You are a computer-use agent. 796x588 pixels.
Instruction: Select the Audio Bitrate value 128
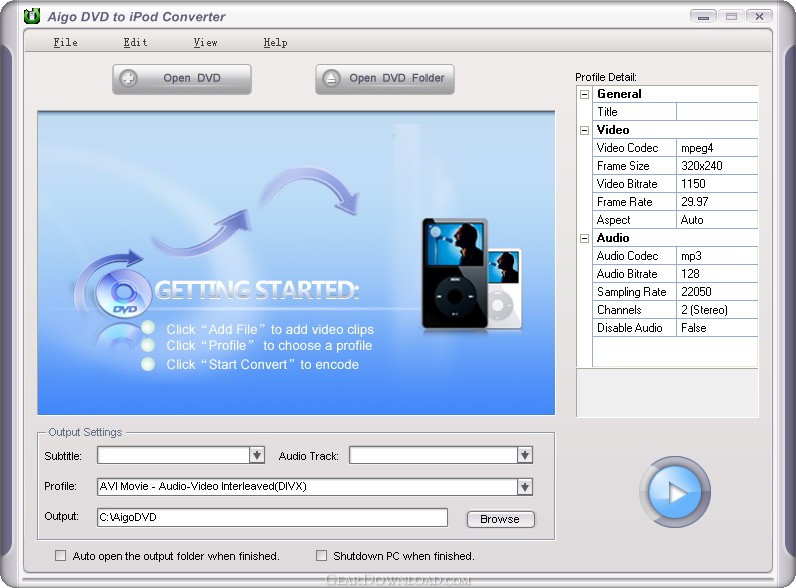717,274
